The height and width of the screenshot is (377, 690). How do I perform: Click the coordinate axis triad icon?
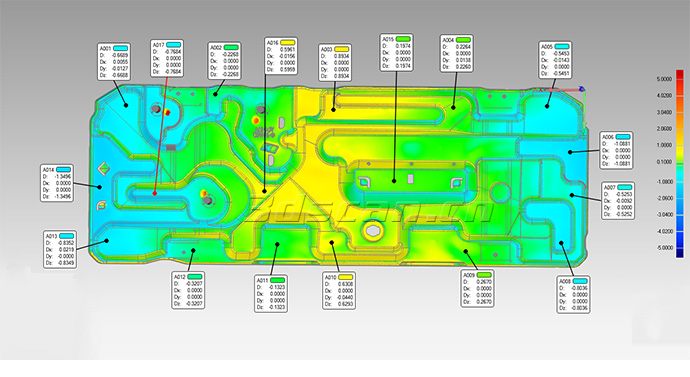[x=581, y=89]
